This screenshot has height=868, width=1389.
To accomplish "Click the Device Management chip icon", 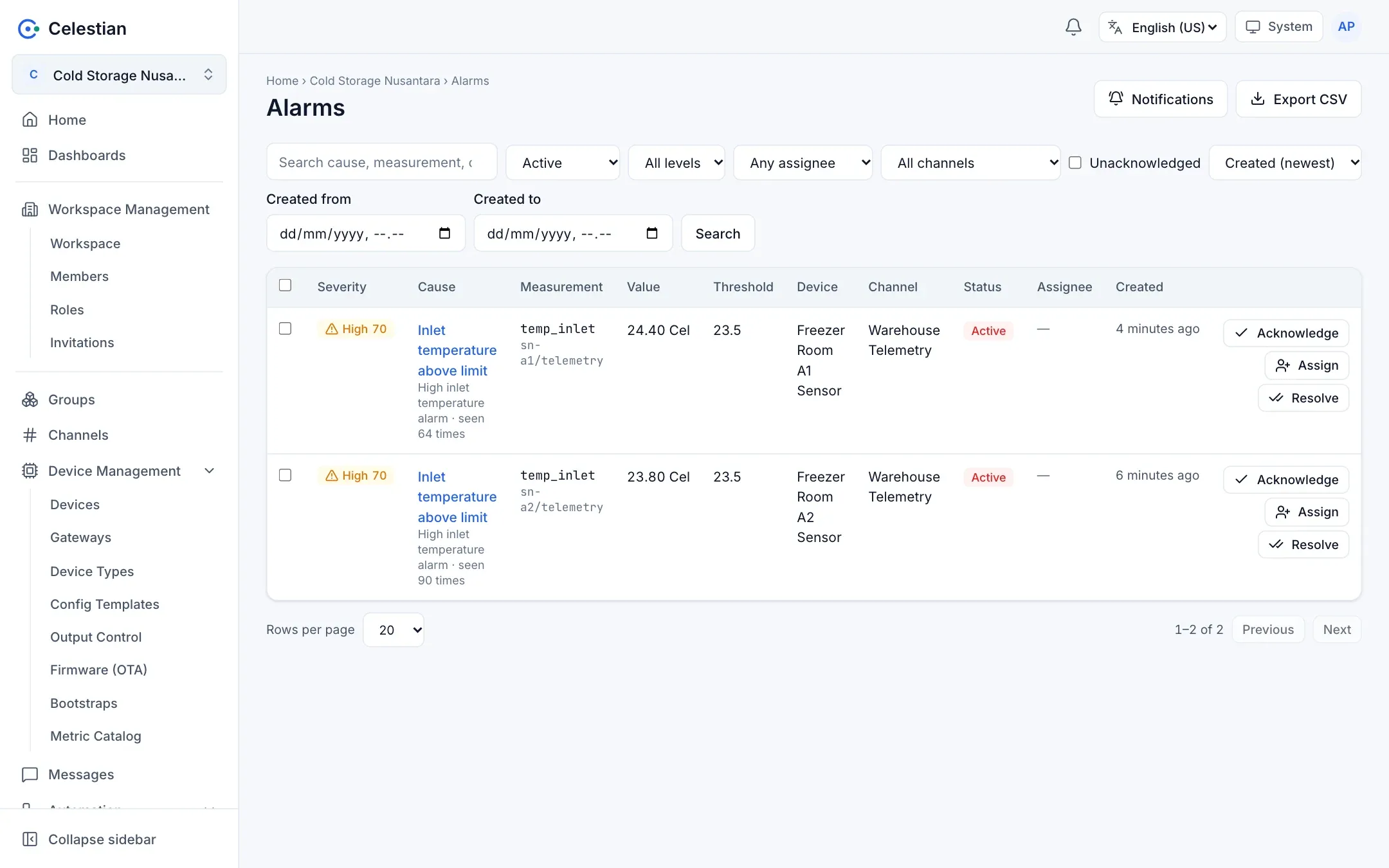I will click(30, 471).
